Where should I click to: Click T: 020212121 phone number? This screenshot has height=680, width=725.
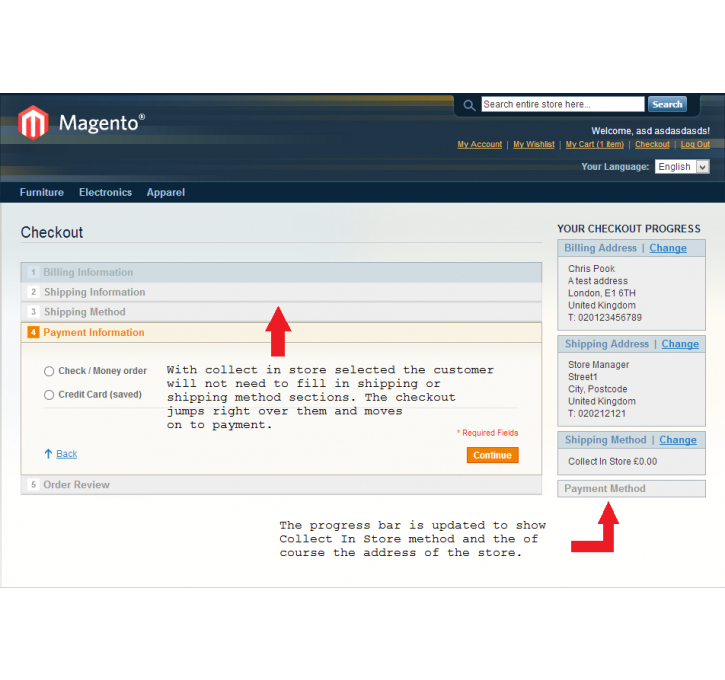click(x=596, y=414)
